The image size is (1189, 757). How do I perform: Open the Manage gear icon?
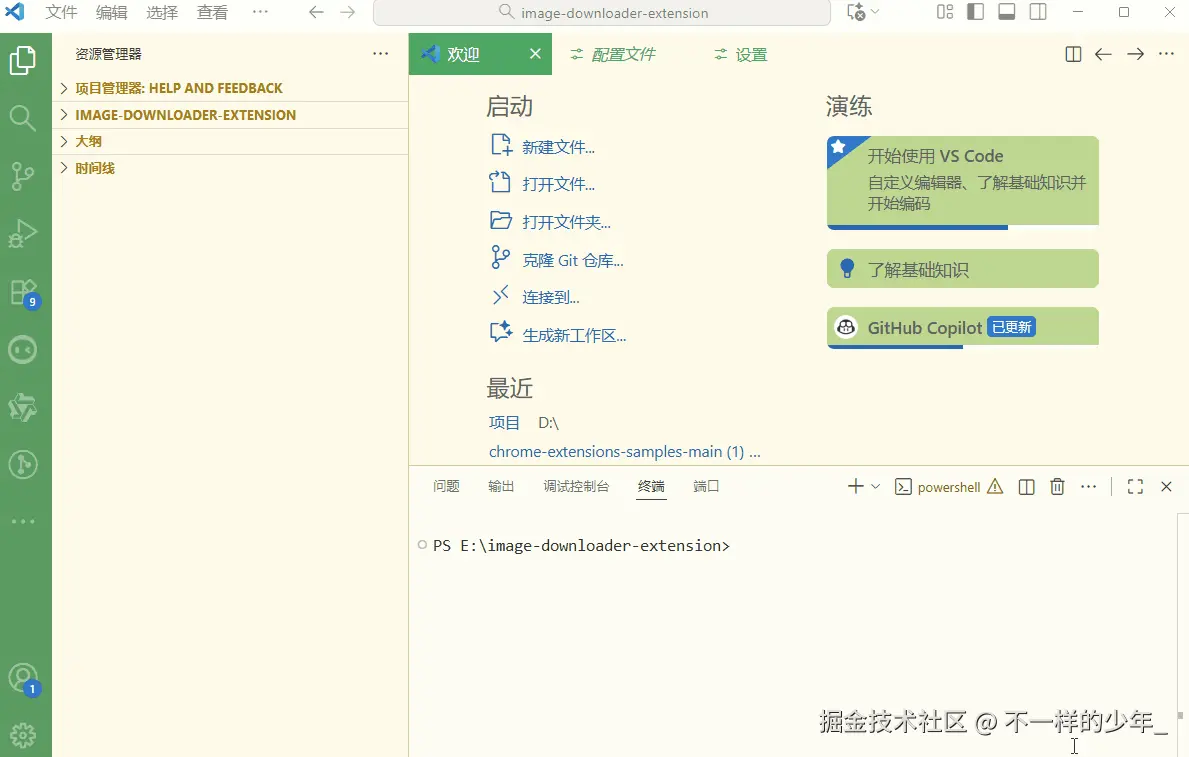coord(23,735)
